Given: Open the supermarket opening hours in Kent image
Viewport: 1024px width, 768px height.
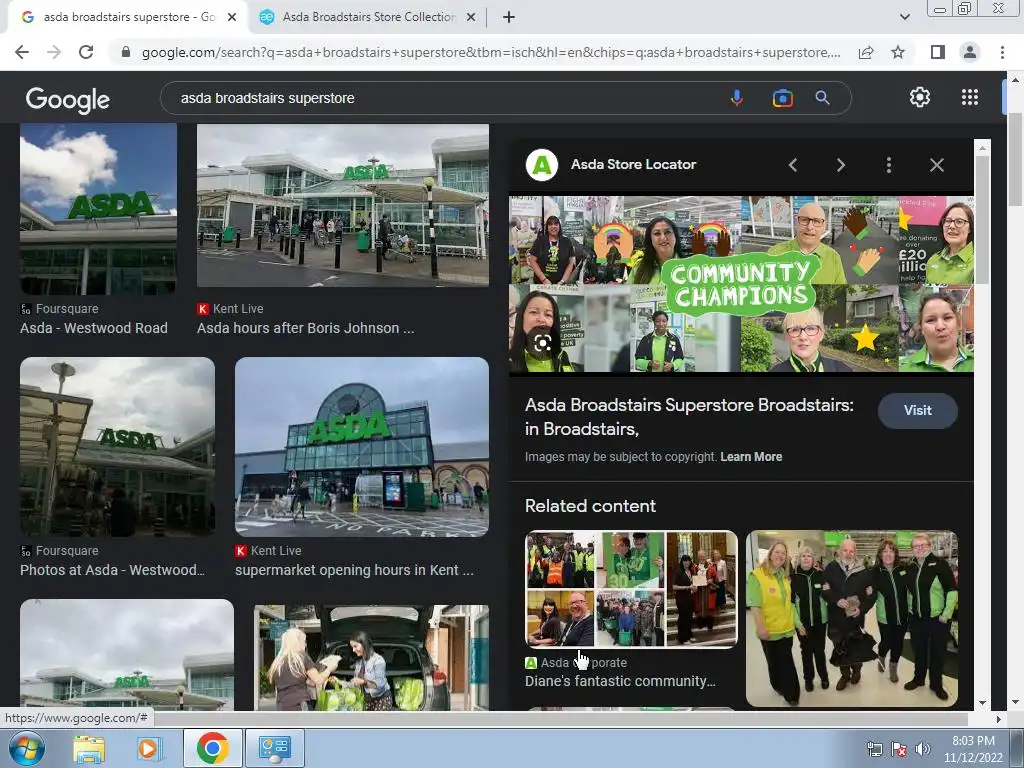Looking at the screenshot, I should click(362, 447).
